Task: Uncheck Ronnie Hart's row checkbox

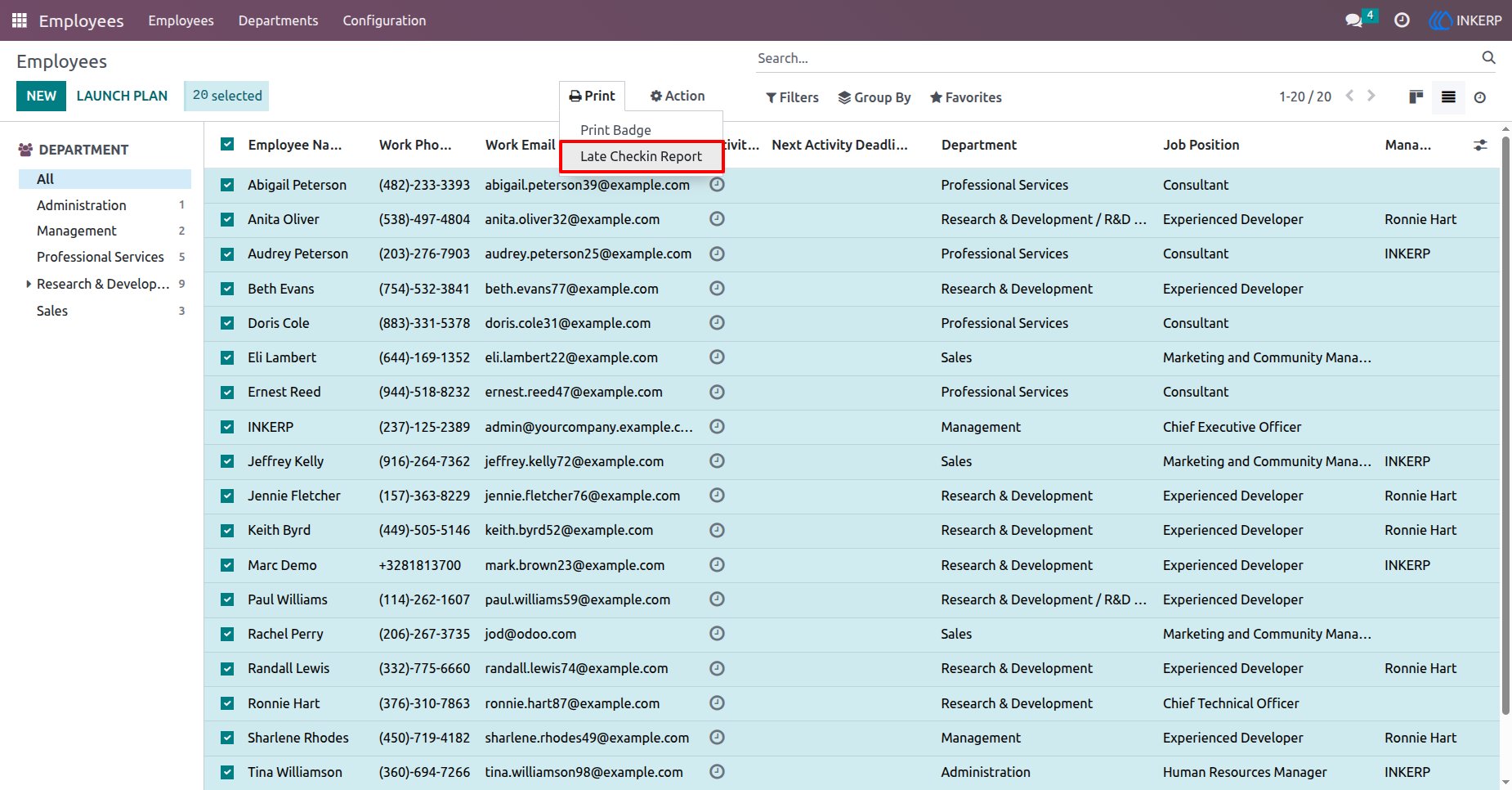Action: pos(227,703)
